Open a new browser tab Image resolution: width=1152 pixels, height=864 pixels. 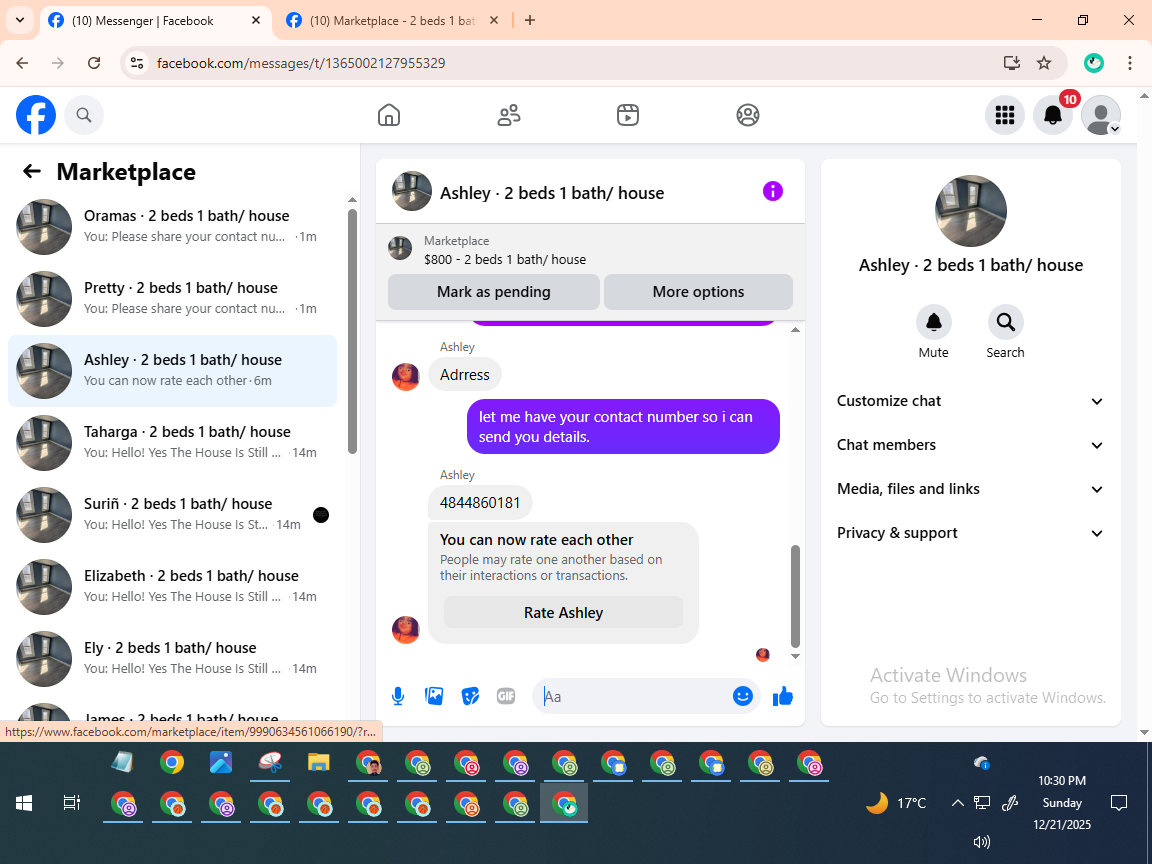(x=530, y=21)
